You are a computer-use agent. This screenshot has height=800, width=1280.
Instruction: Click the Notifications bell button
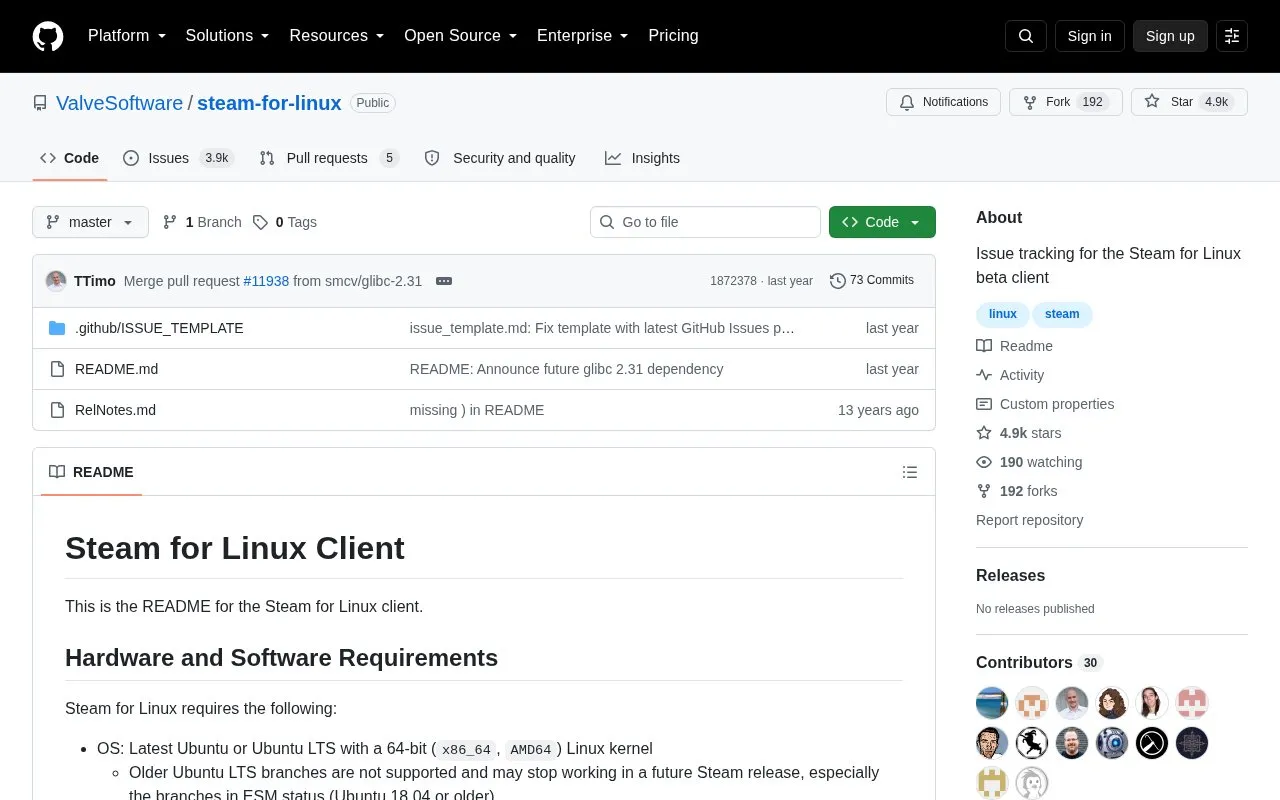coord(943,102)
